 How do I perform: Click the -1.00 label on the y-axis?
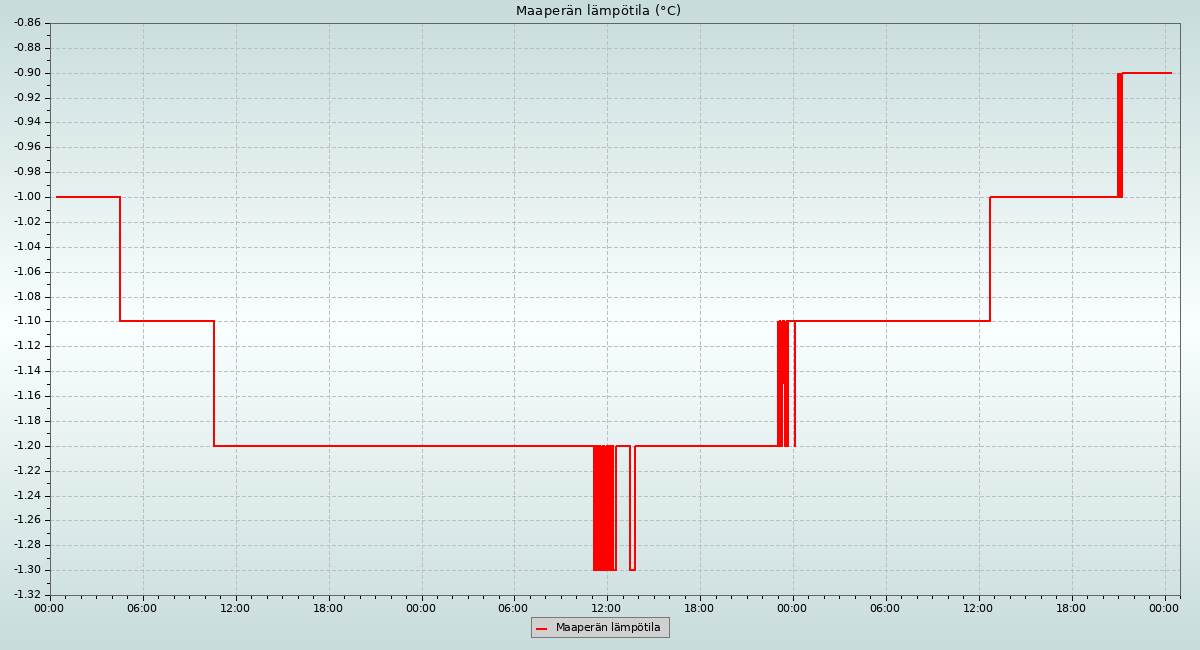pos(27,197)
